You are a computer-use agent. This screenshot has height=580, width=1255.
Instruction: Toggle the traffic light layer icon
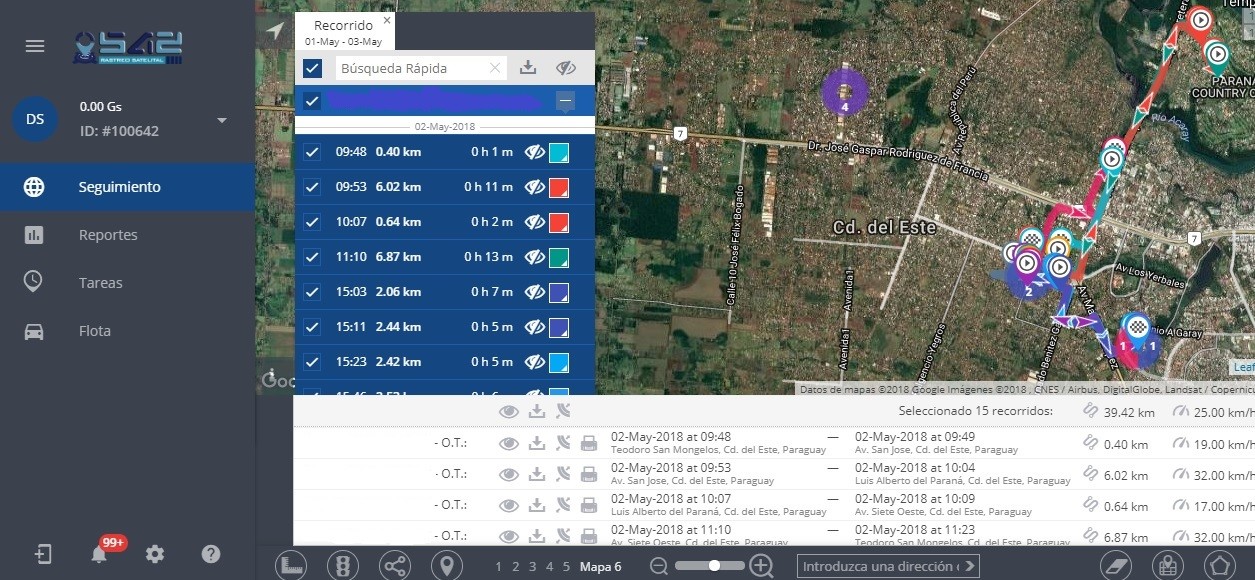point(343,565)
